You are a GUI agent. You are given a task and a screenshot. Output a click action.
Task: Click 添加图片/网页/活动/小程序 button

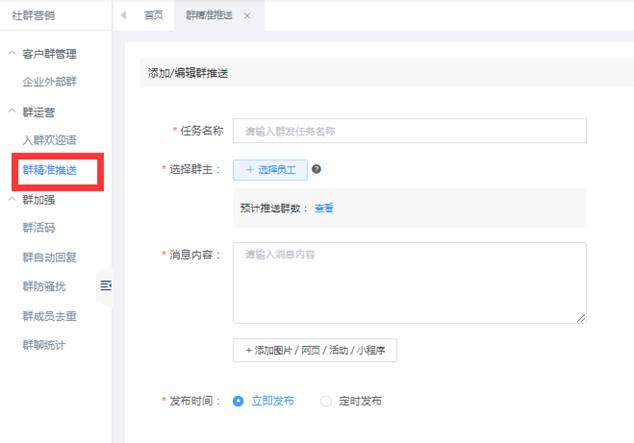(314, 350)
